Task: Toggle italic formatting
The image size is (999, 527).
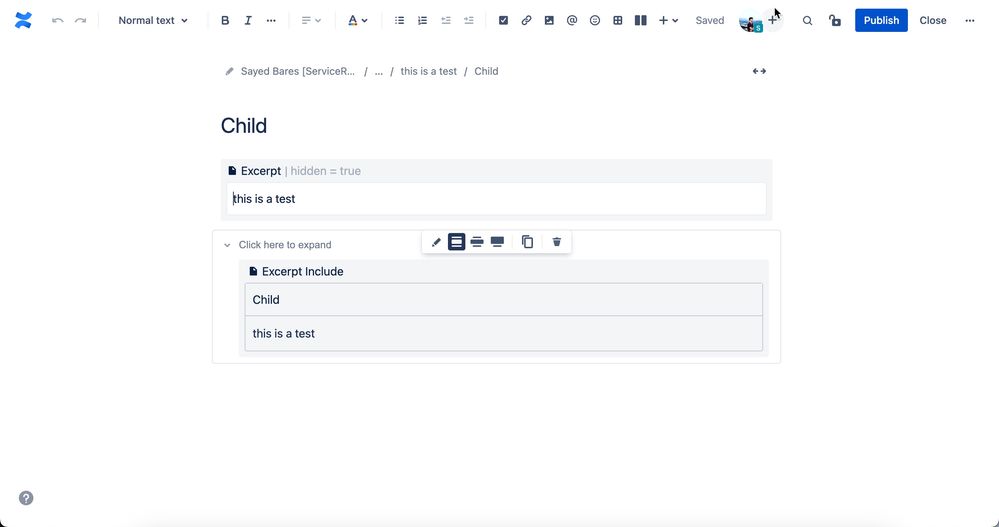Action: tap(248, 20)
